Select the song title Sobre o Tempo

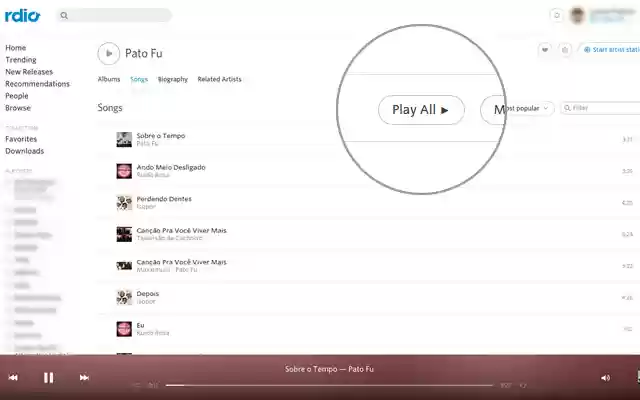pos(161,136)
